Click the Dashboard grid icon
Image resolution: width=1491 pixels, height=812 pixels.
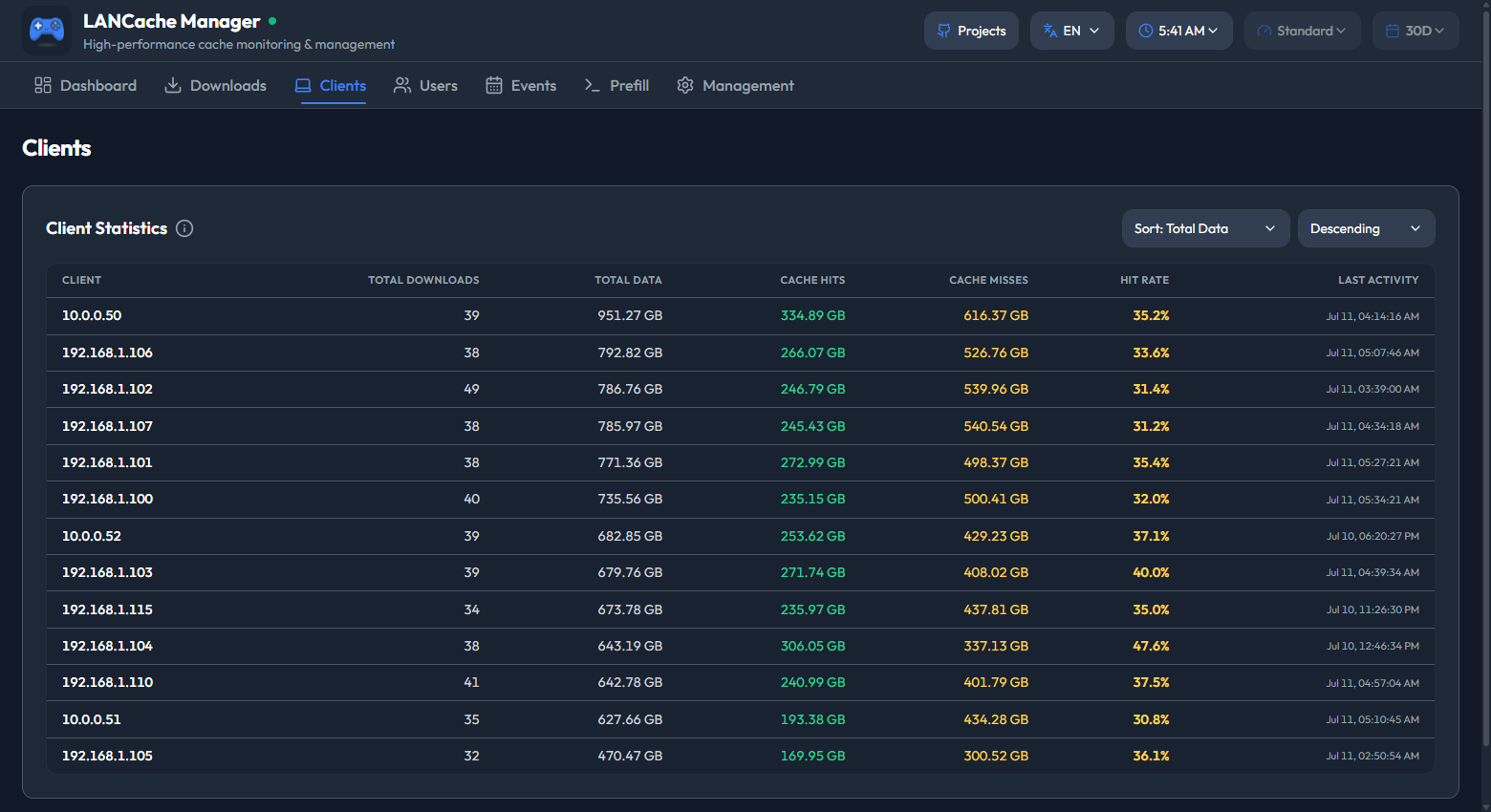(x=42, y=85)
